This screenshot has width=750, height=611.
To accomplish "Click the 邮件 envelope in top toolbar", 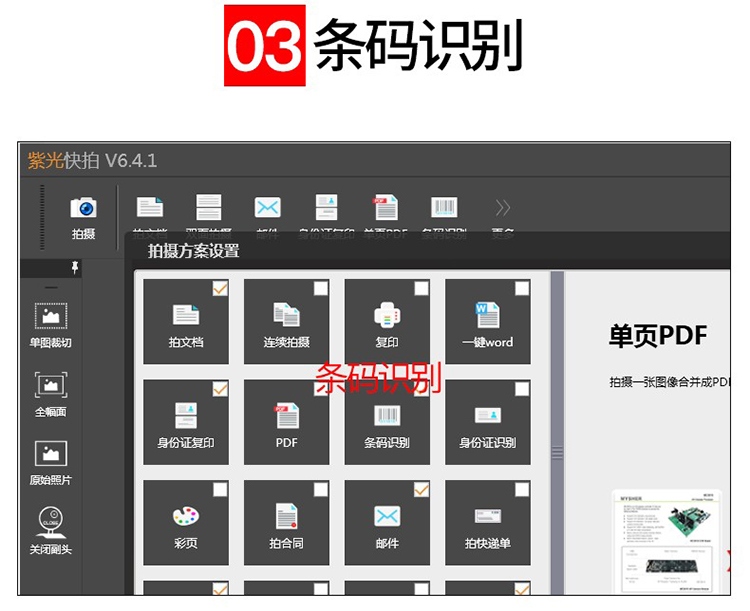I will [x=267, y=207].
